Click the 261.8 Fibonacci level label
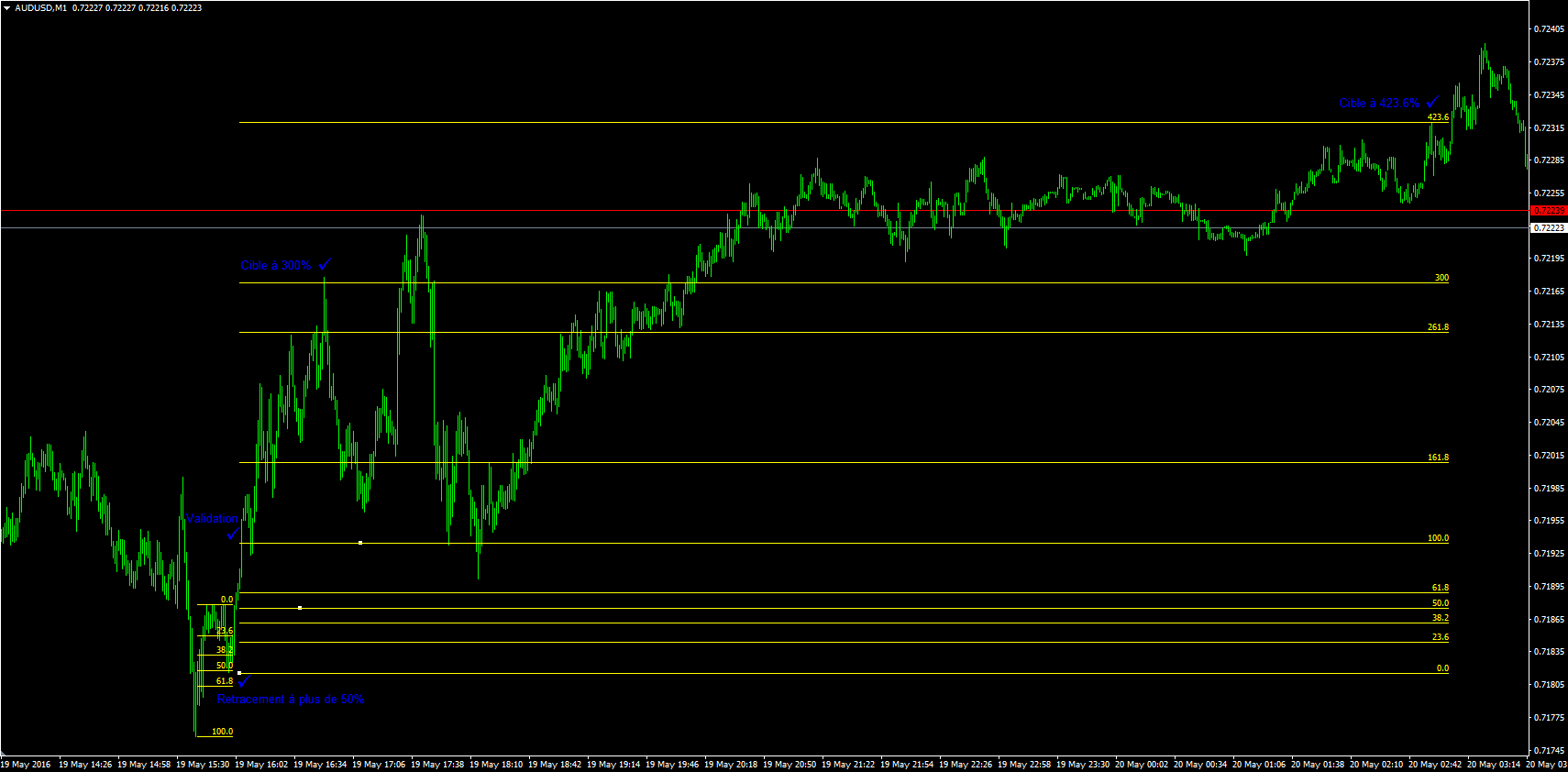Screen dimensions: 1568x772 (x=1438, y=327)
